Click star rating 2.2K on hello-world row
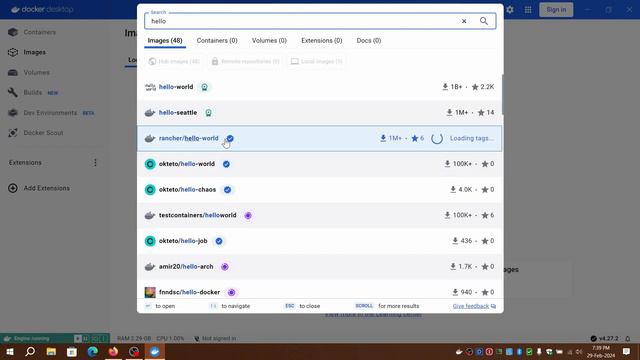The height and width of the screenshot is (360, 640). (483, 87)
